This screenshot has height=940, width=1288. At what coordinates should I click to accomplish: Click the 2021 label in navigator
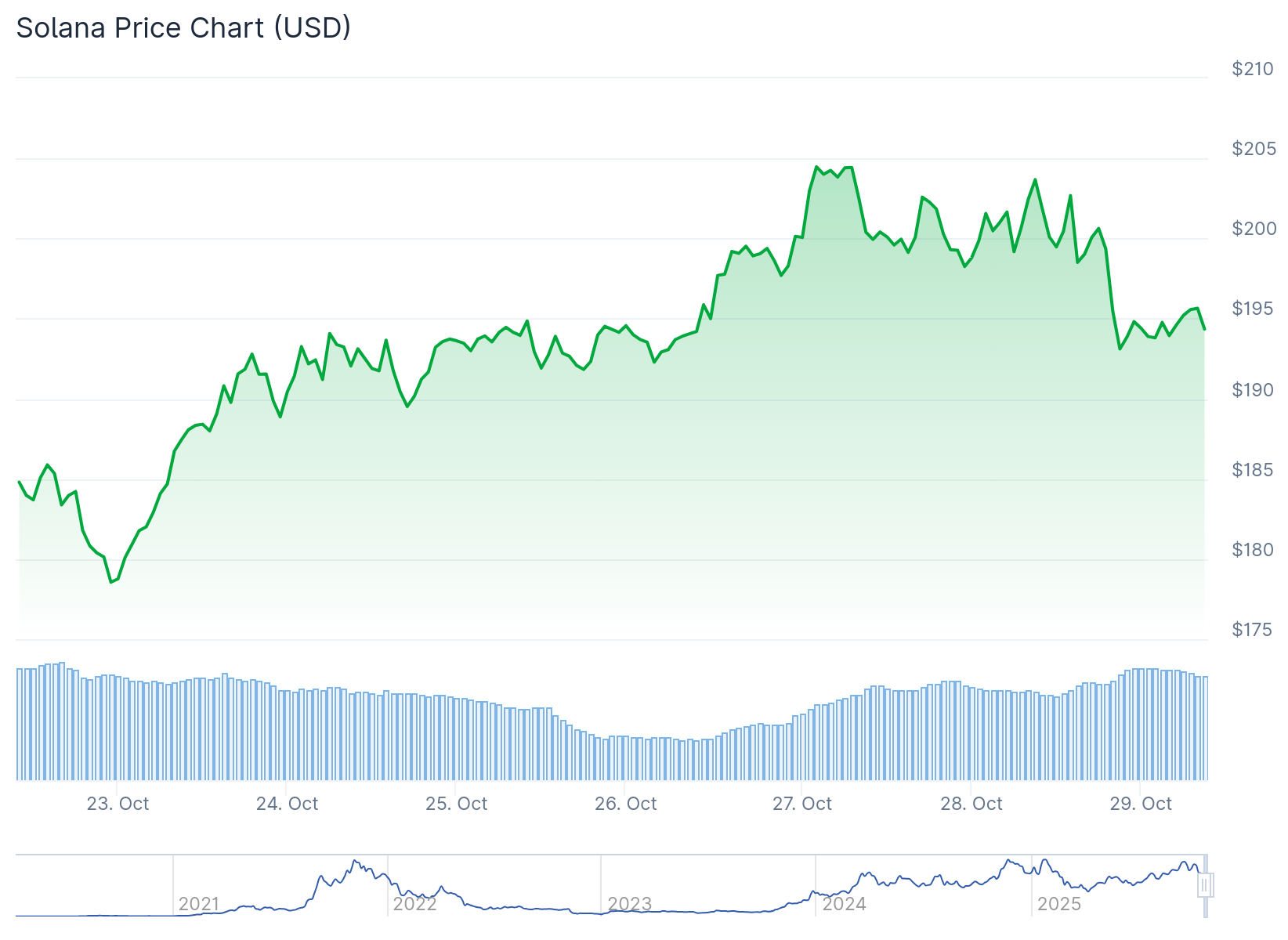click(199, 904)
